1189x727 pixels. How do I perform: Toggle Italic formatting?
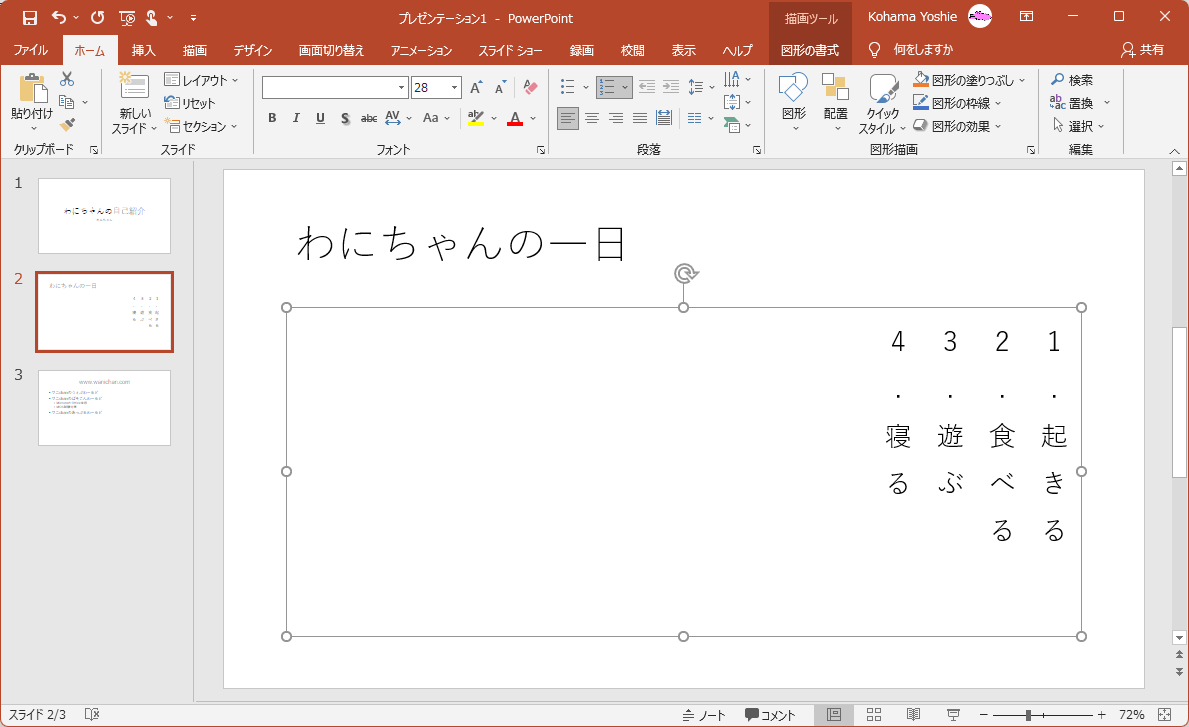click(x=296, y=118)
